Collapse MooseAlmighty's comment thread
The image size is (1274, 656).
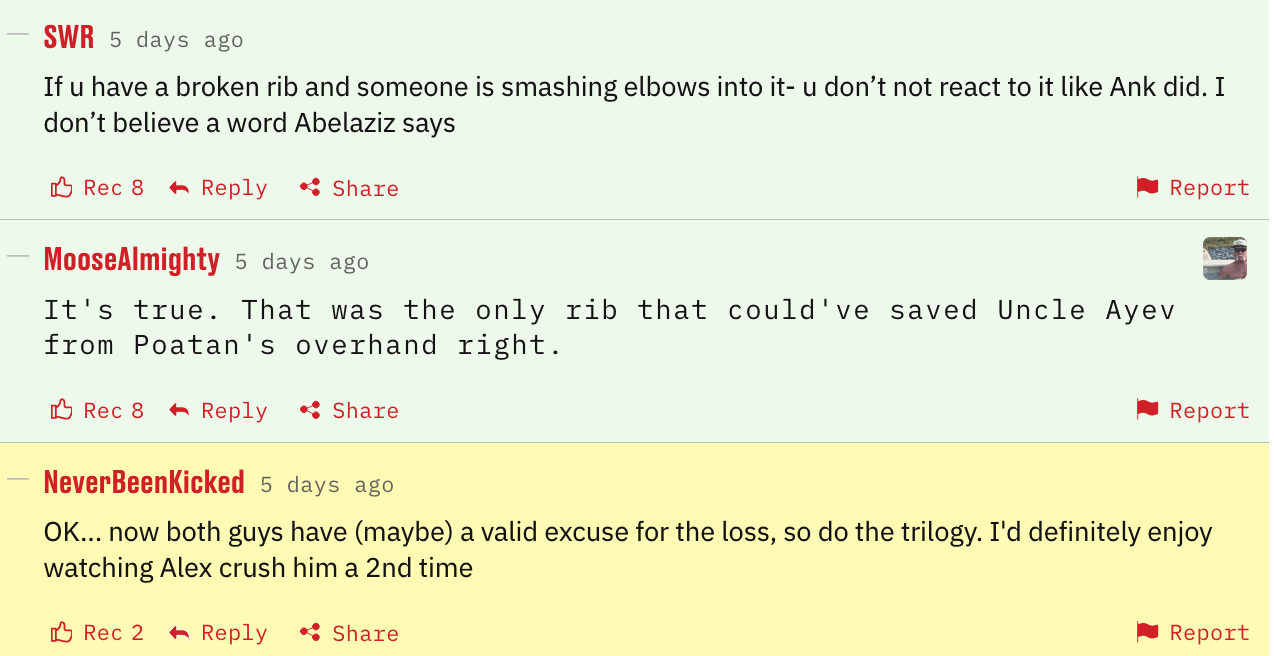point(18,256)
